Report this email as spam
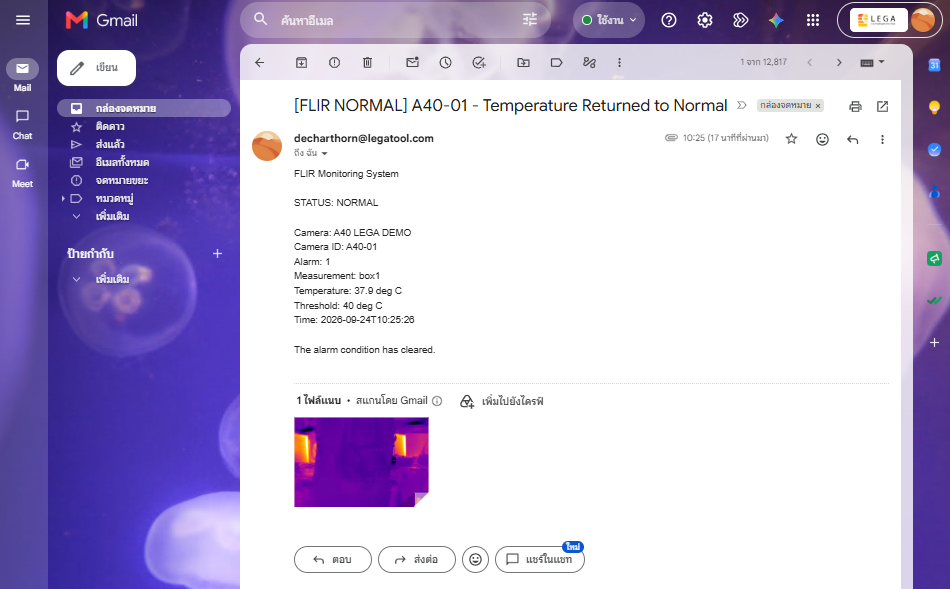The width and height of the screenshot is (950, 589). point(334,62)
